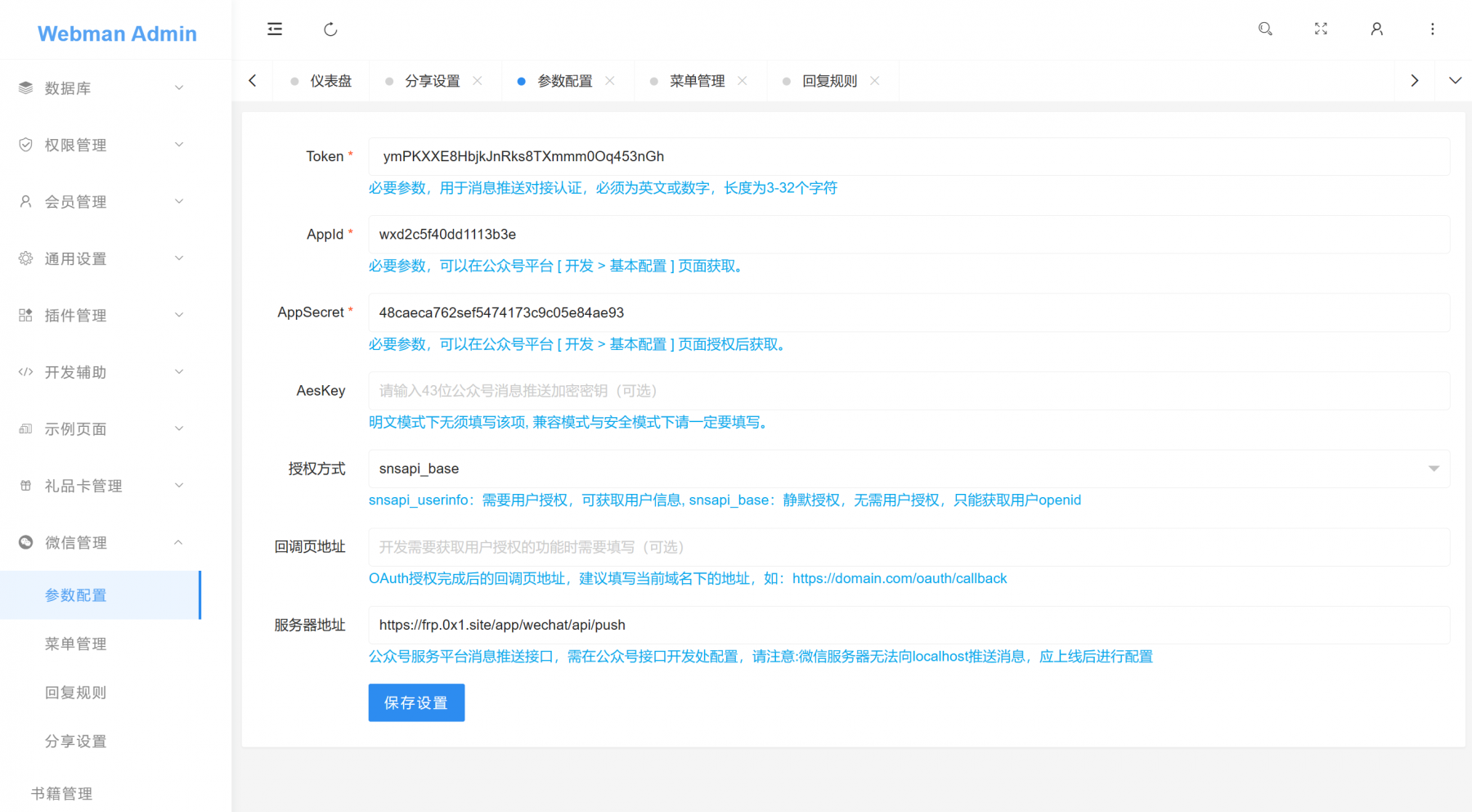Expand the 权限管理 menu chevron
The height and width of the screenshot is (812, 1472).
179,145
